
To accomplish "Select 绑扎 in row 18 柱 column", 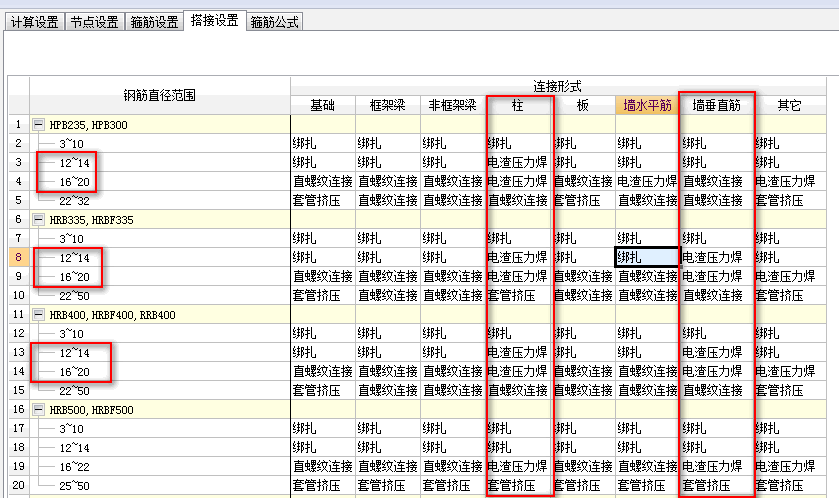I will tap(518, 447).
